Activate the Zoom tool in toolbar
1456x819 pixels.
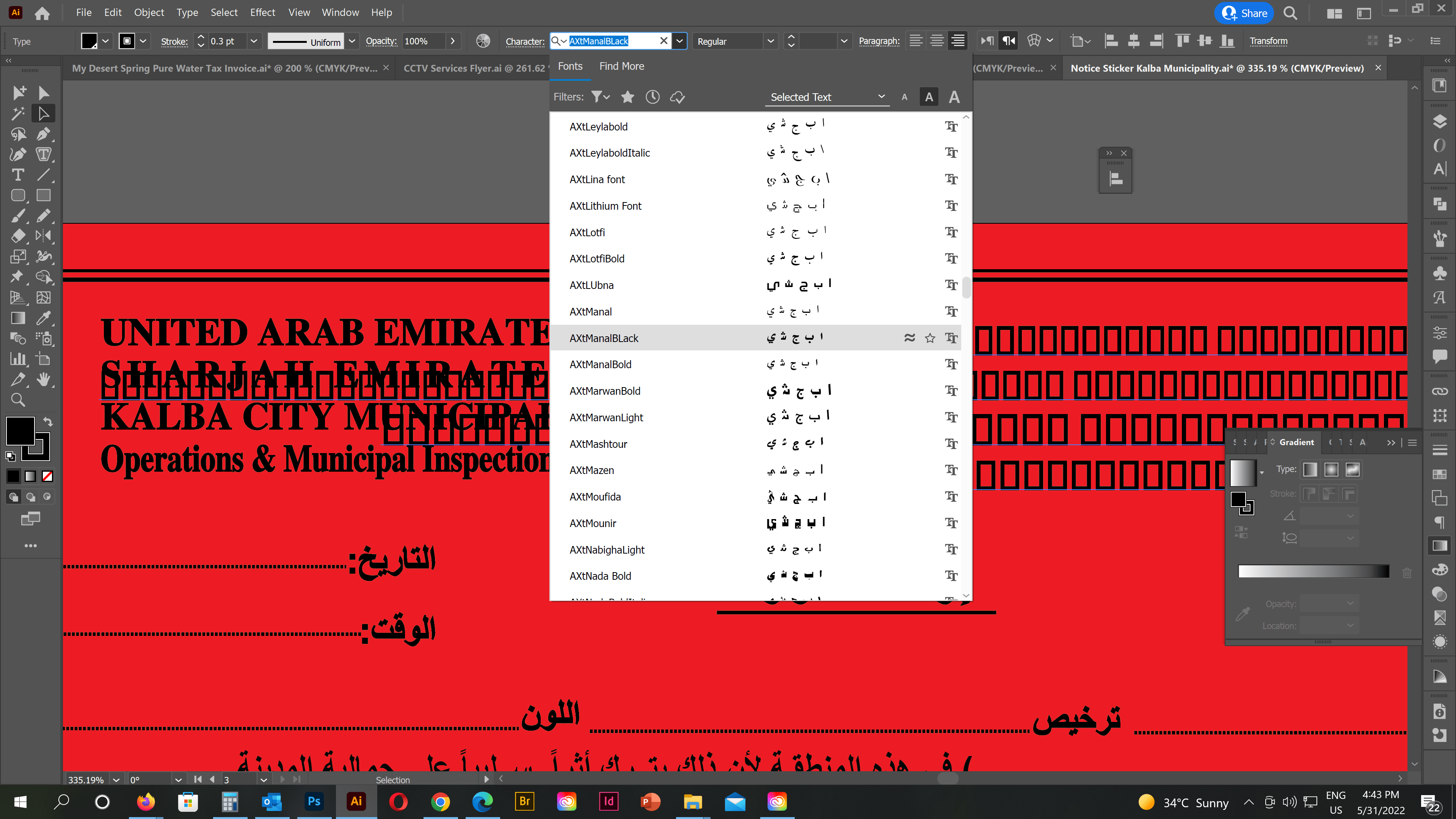[18, 400]
